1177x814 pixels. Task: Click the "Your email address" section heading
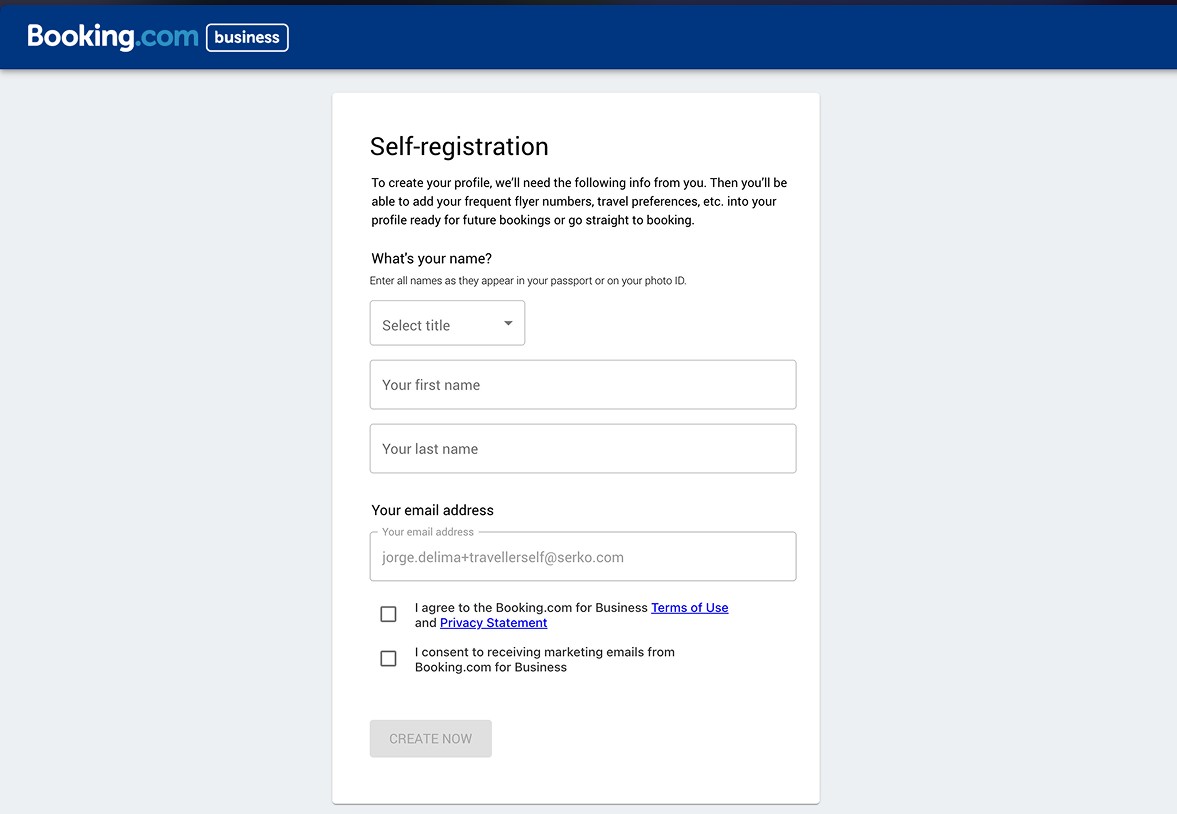[432, 510]
